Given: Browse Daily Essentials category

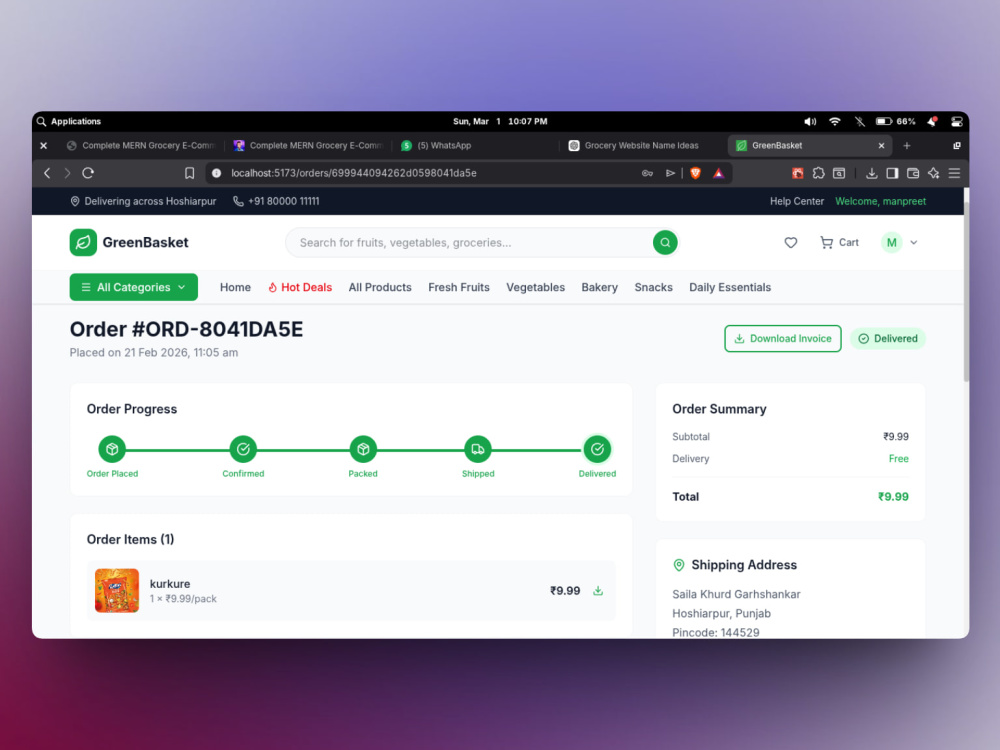Looking at the screenshot, I should click(730, 287).
